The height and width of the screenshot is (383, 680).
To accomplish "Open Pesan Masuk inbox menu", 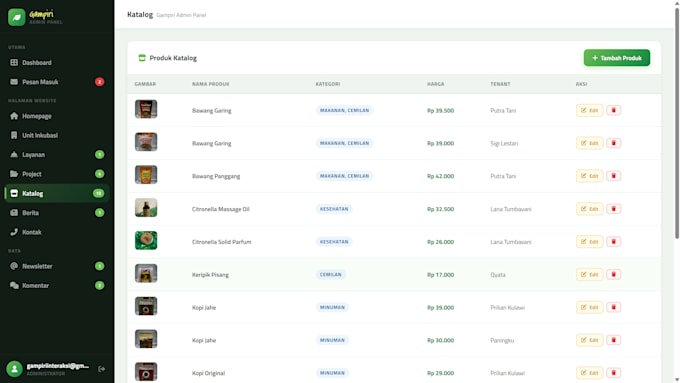I will tap(57, 82).
